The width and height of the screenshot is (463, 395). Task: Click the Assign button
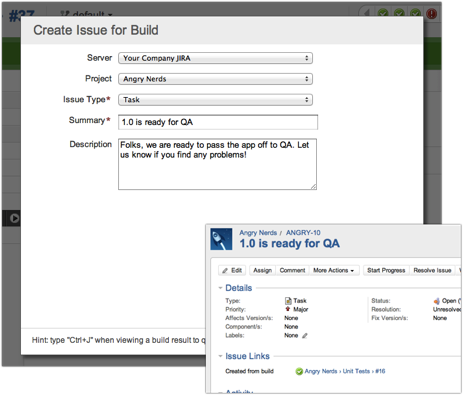(262, 270)
